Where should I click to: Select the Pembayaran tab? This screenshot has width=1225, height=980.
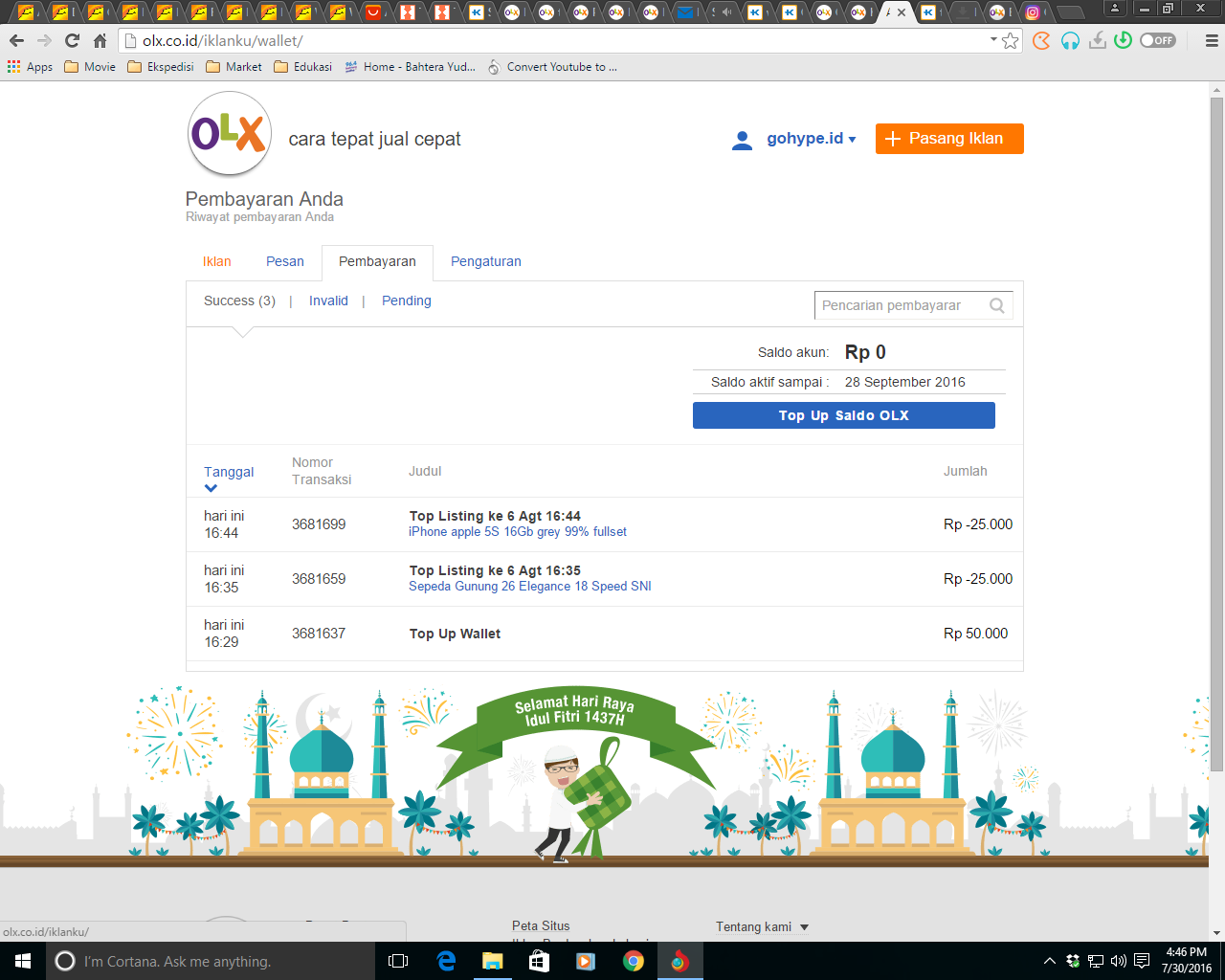tap(377, 261)
